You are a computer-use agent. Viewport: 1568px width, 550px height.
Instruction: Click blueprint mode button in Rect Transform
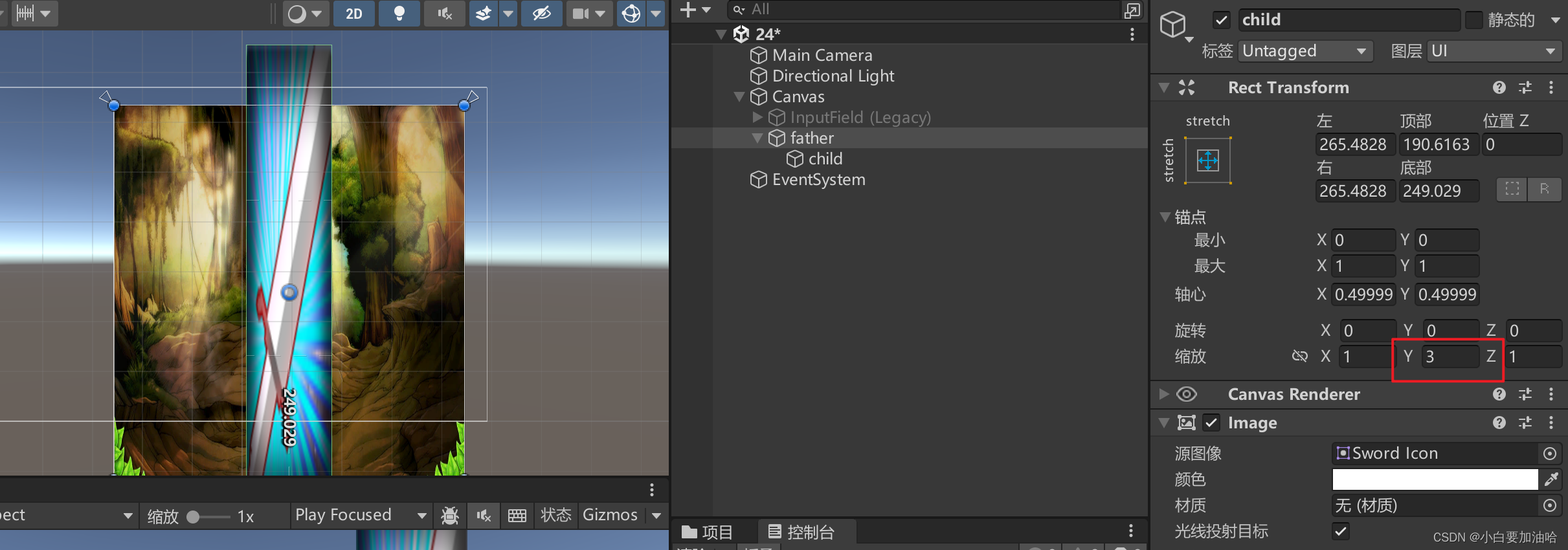pyautogui.click(x=1512, y=189)
